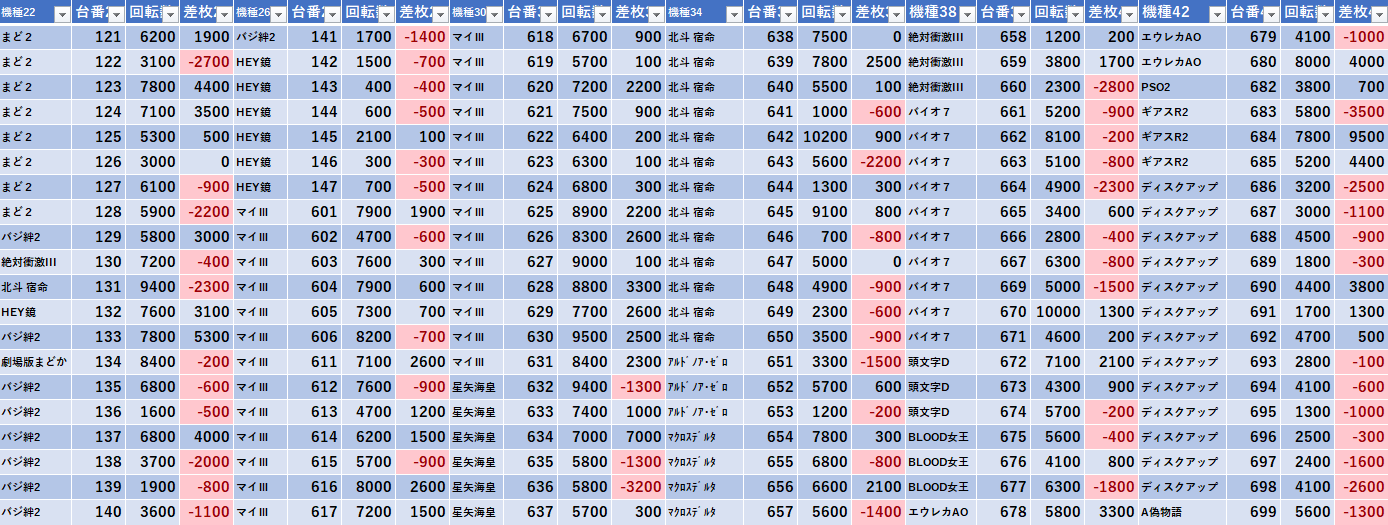The image size is (1388, 525).
Task: Select the 3300 difference cell for unit 678
Action: pos(1112,512)
